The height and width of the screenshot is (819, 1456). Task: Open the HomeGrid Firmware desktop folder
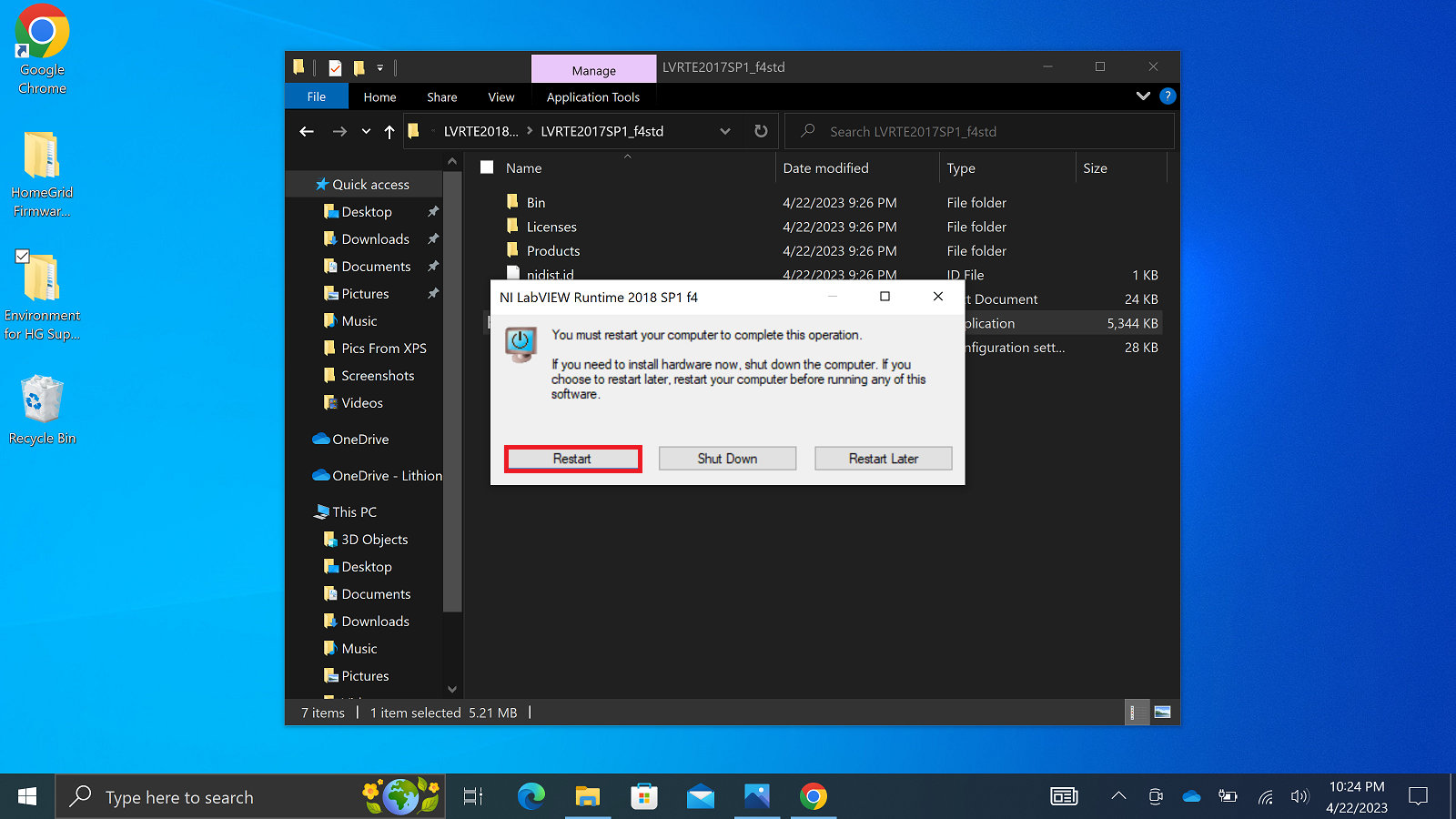point(42,175)
